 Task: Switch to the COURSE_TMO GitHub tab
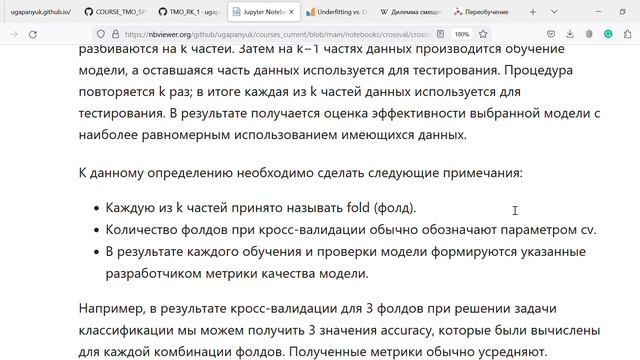(115, 12)
